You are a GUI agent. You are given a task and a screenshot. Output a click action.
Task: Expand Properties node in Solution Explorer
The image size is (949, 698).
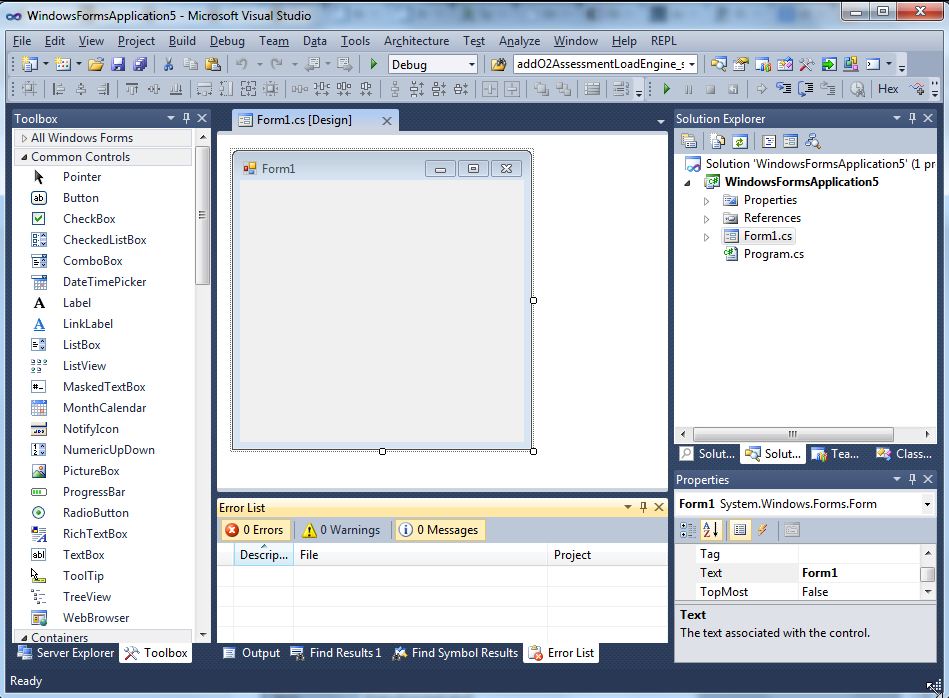pyautogui.click(x=706, y=200)
